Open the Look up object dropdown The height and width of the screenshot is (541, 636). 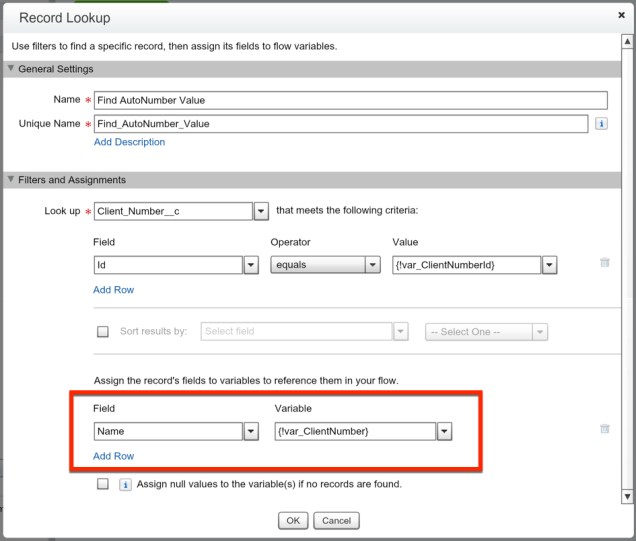coord(261,211)
